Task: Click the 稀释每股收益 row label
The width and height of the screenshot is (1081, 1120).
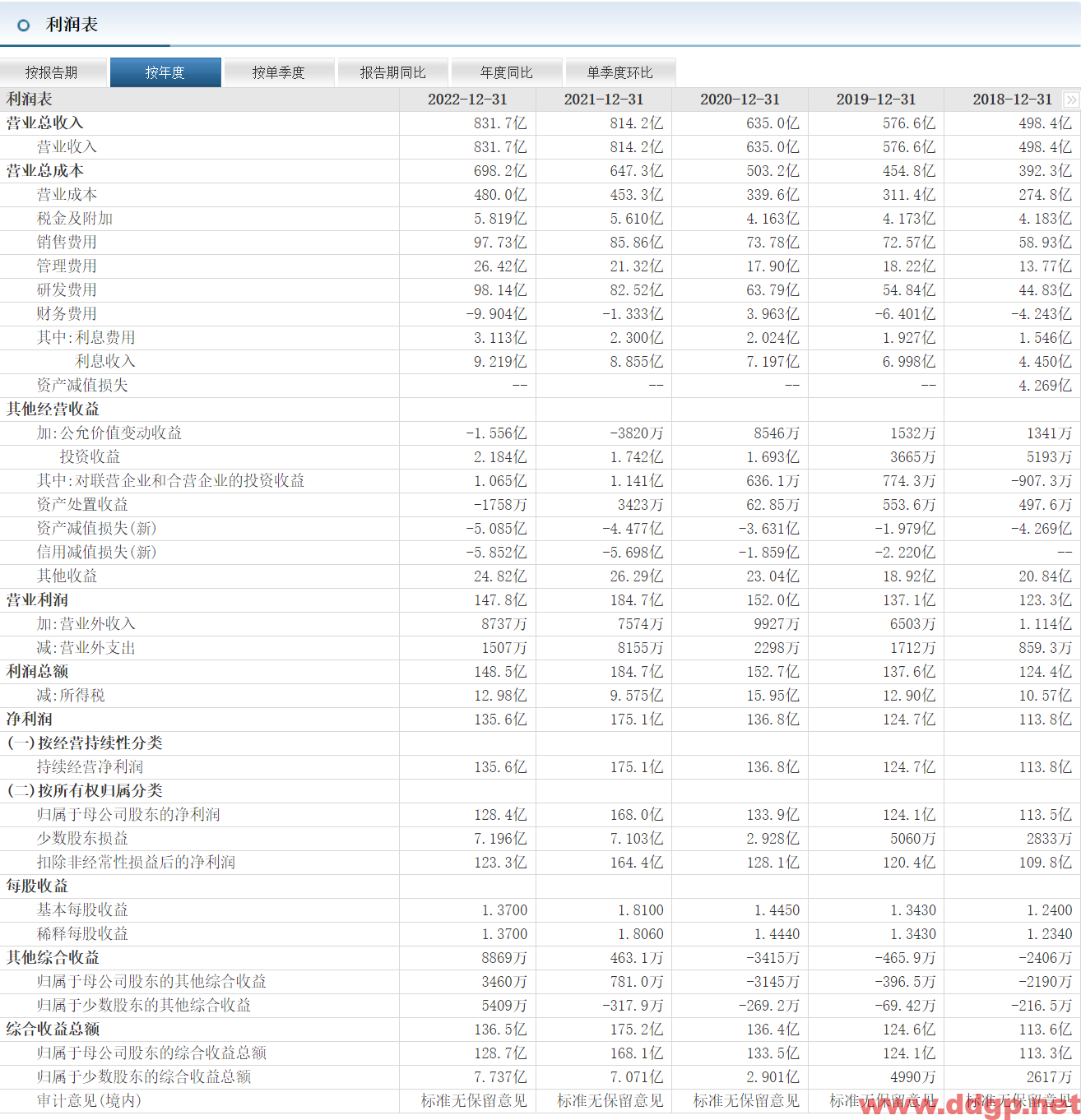Action: (82, 934)
